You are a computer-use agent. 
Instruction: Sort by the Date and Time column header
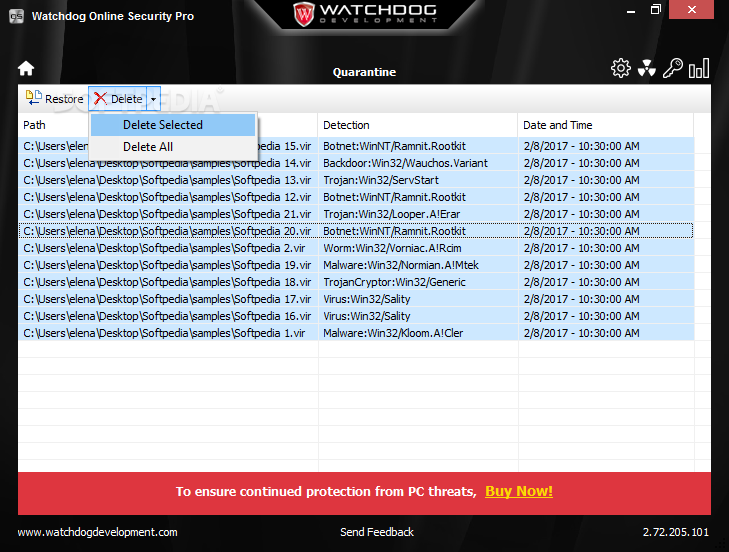click(605, 125)
